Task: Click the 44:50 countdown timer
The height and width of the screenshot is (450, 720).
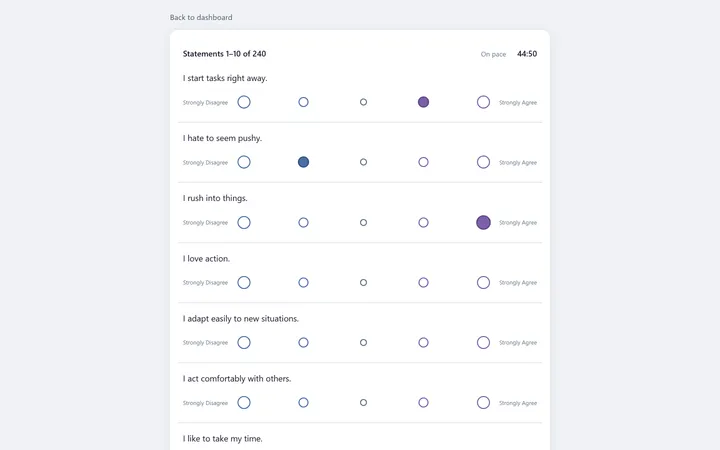Action: tap(527, 54)
